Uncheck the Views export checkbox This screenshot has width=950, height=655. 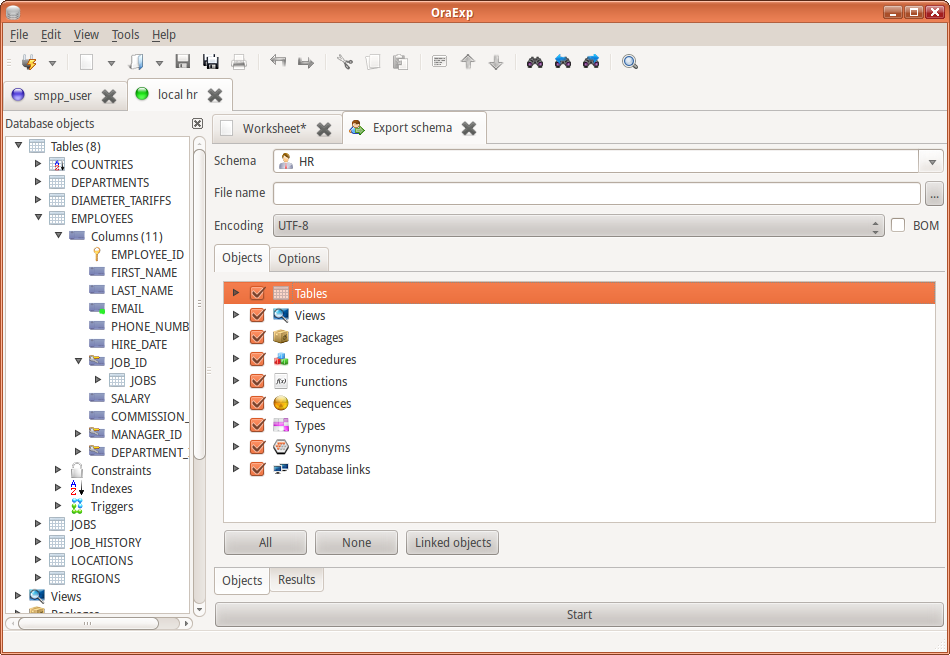[257, 315]
